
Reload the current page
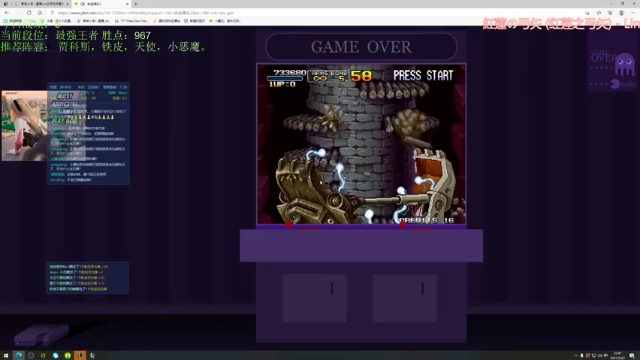point(29,13)
